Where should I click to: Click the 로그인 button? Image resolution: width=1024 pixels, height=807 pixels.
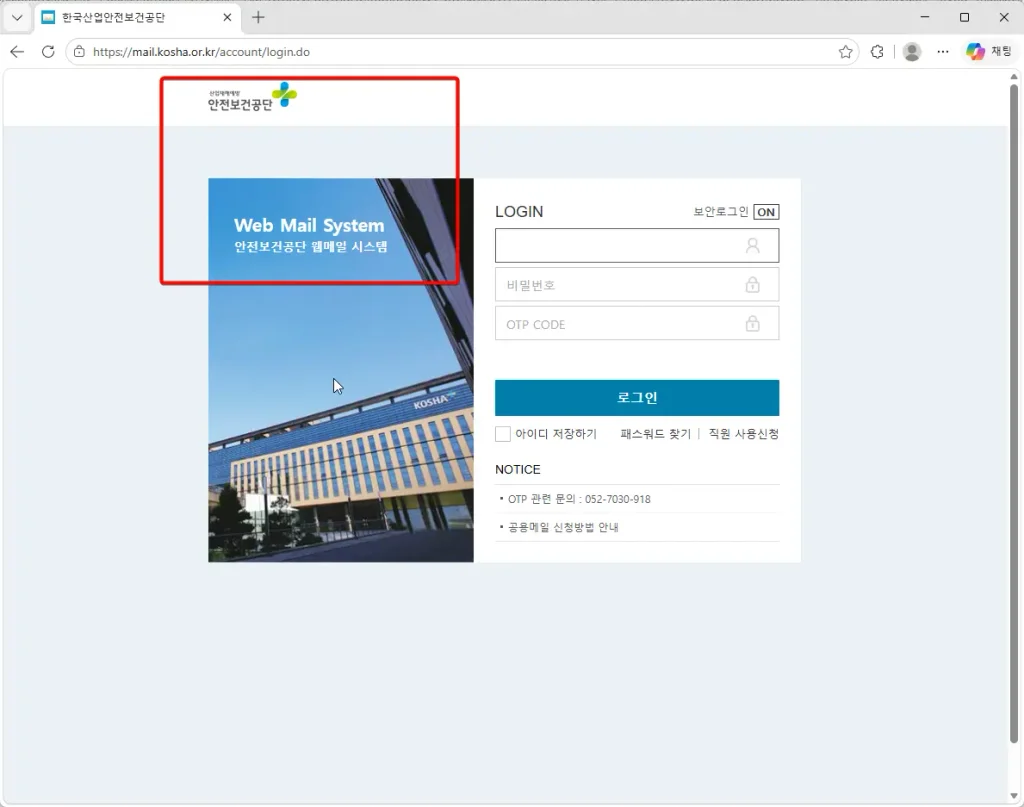point(637,398)
